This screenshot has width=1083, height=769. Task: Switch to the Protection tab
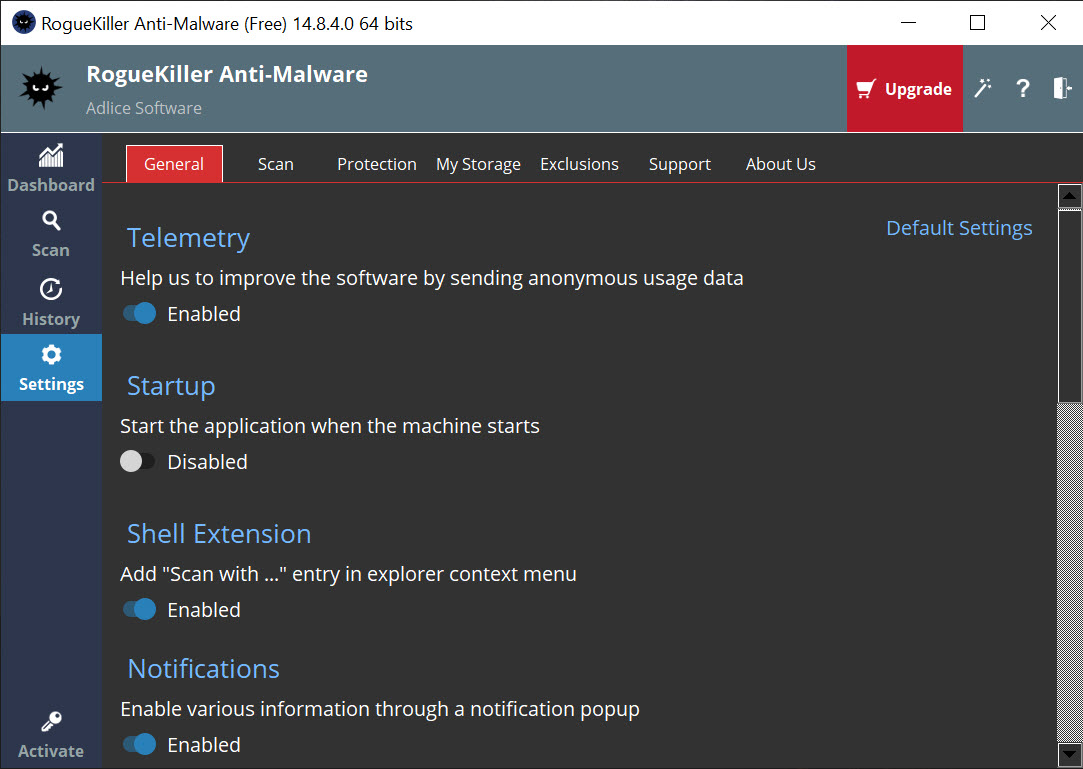tap(376, 164)
